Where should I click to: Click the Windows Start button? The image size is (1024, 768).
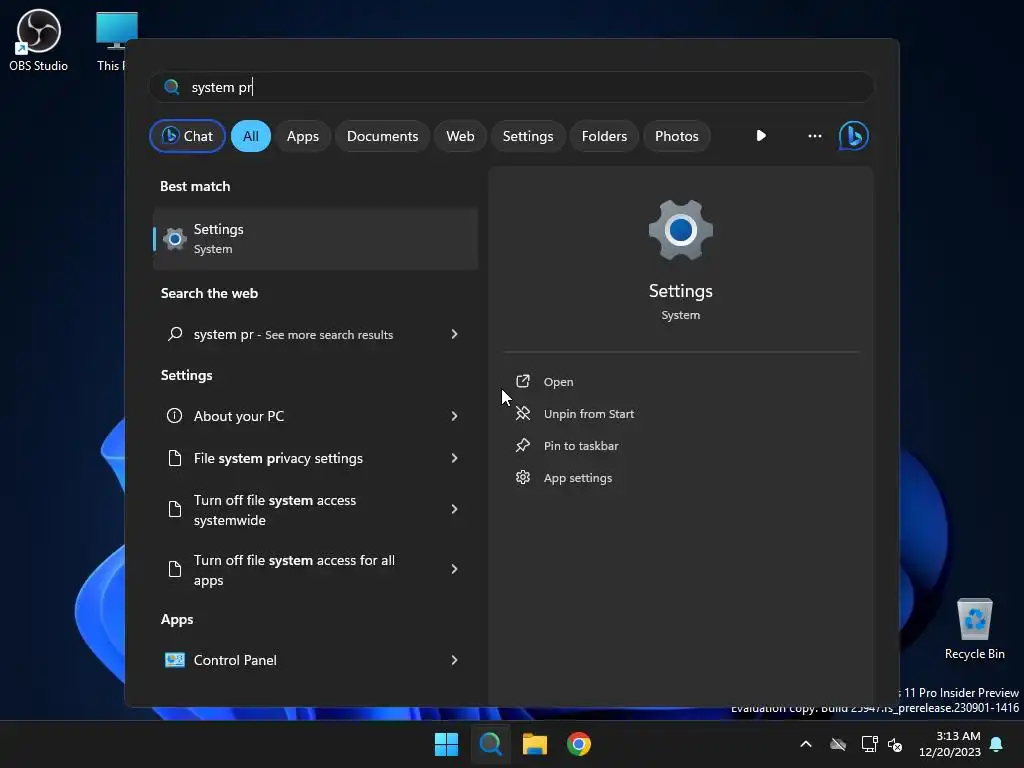click(447, 744)
